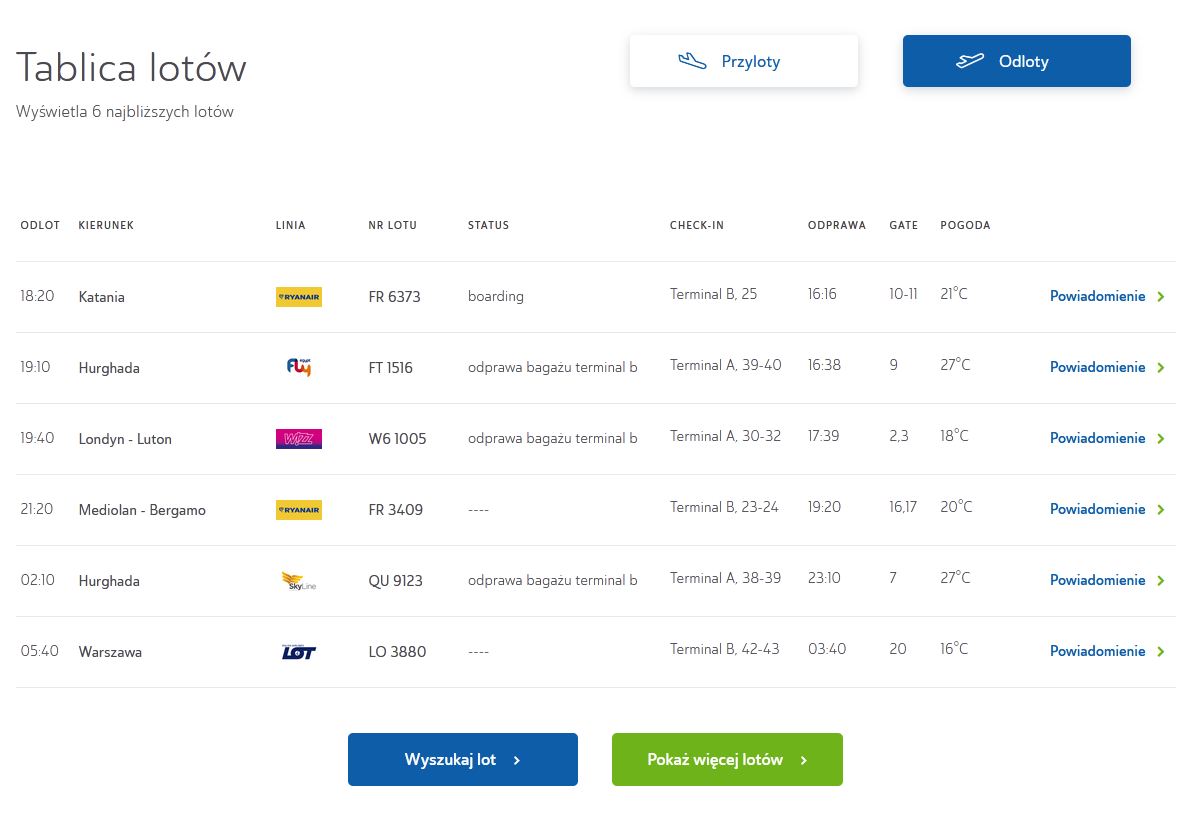Image resolution: width=1186 pixels, height=825 pixels.
Task: Expand notification chevron for Warszawa flight
Action: tap(1161, 652)
